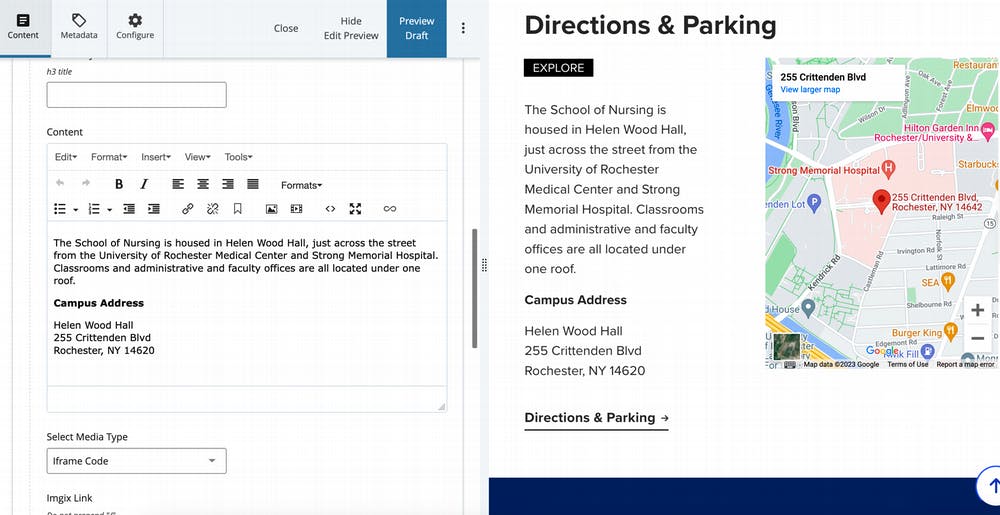Open the three-dot more options menu
The height and width of the screenshot is (515, 1000).
pyautogui.click(x=463, y=28)
